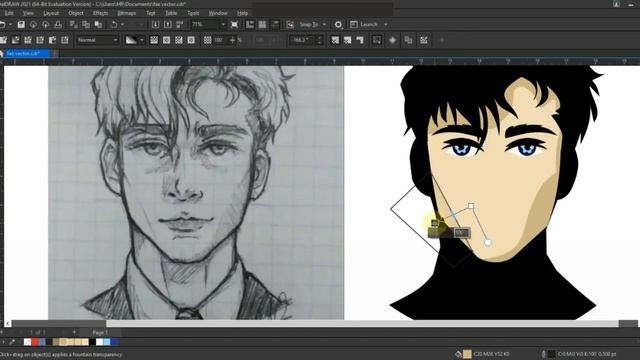Click the no-color swatch in palette
Viewport: 640px width, 360px height.
tap(27, 342)
